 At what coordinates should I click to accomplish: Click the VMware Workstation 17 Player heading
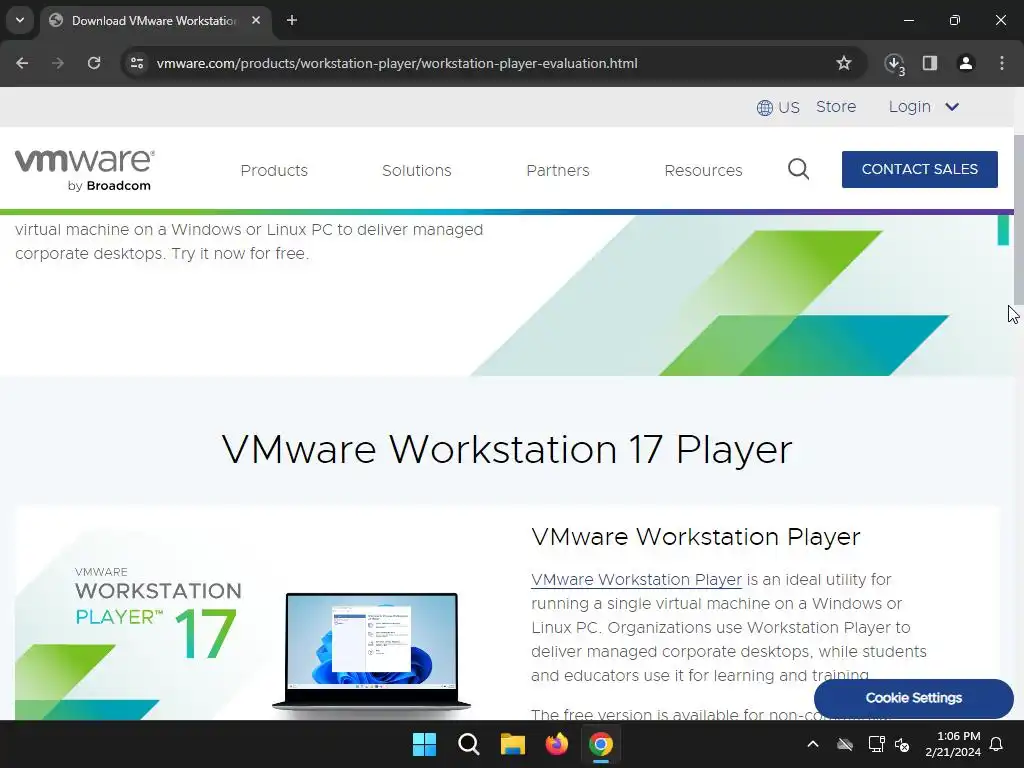pos(507,449)
